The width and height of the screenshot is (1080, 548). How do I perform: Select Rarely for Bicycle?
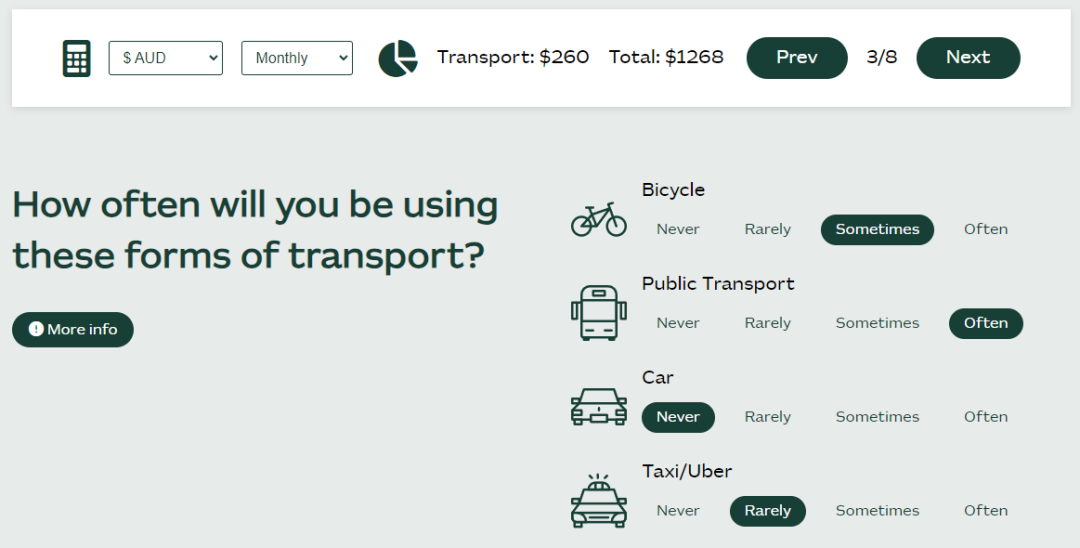click(x=767, y=229)
